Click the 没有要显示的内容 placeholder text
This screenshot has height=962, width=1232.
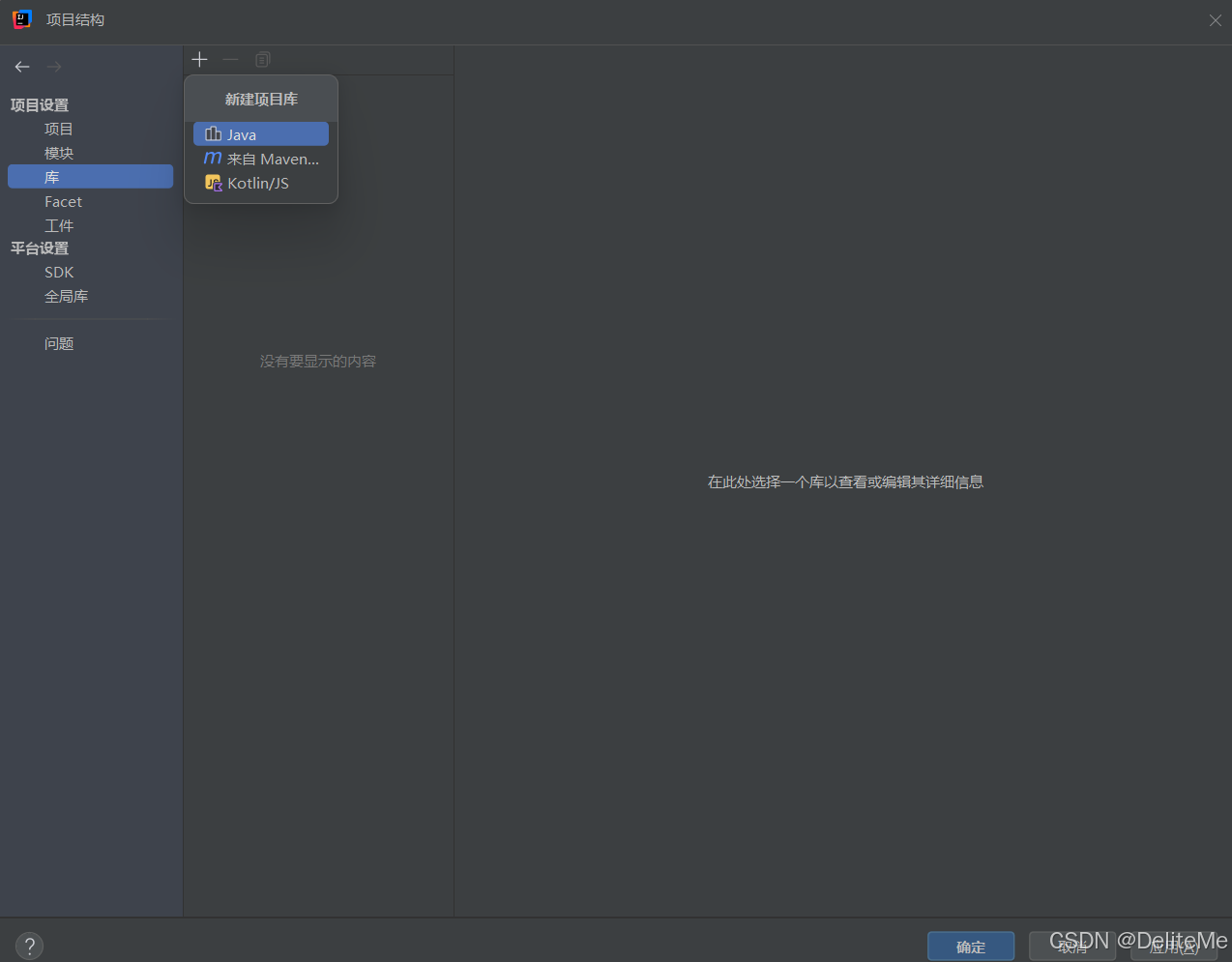[318, 362]
